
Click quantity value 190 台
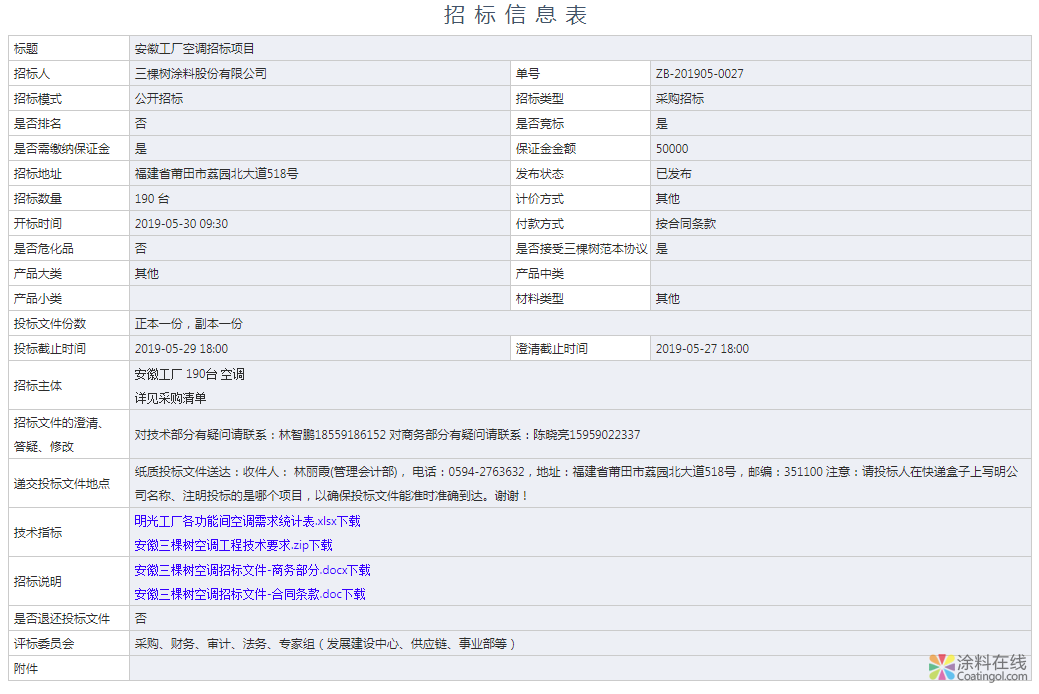pos(152,197)
